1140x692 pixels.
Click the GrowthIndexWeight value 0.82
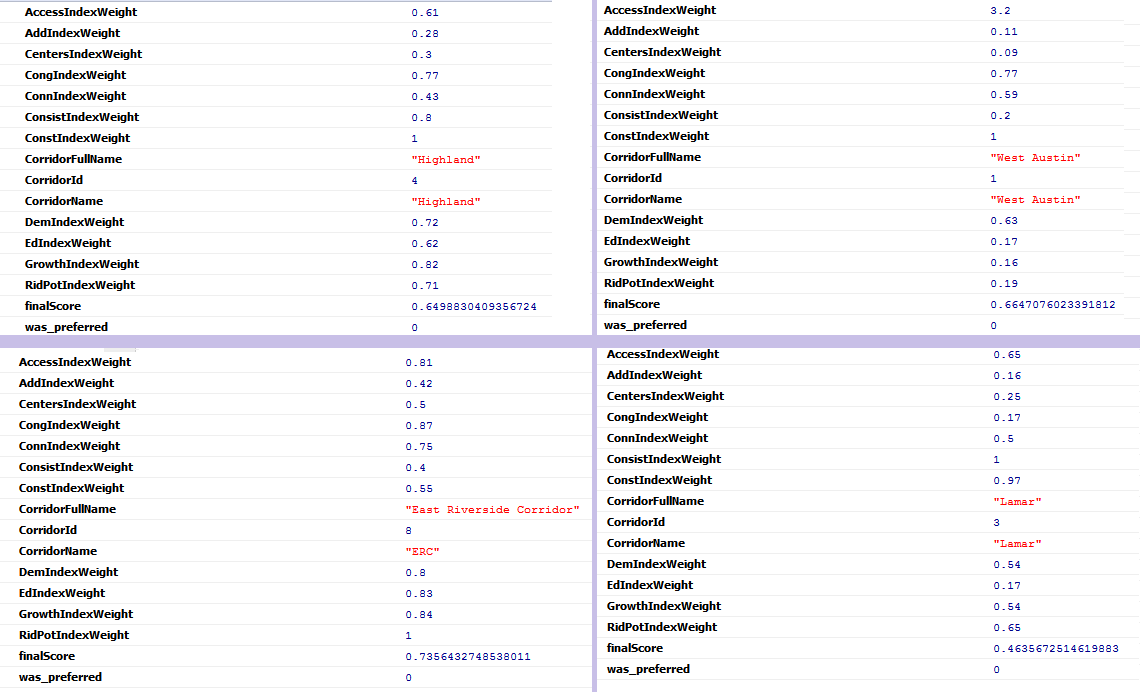tap(424, 265)
